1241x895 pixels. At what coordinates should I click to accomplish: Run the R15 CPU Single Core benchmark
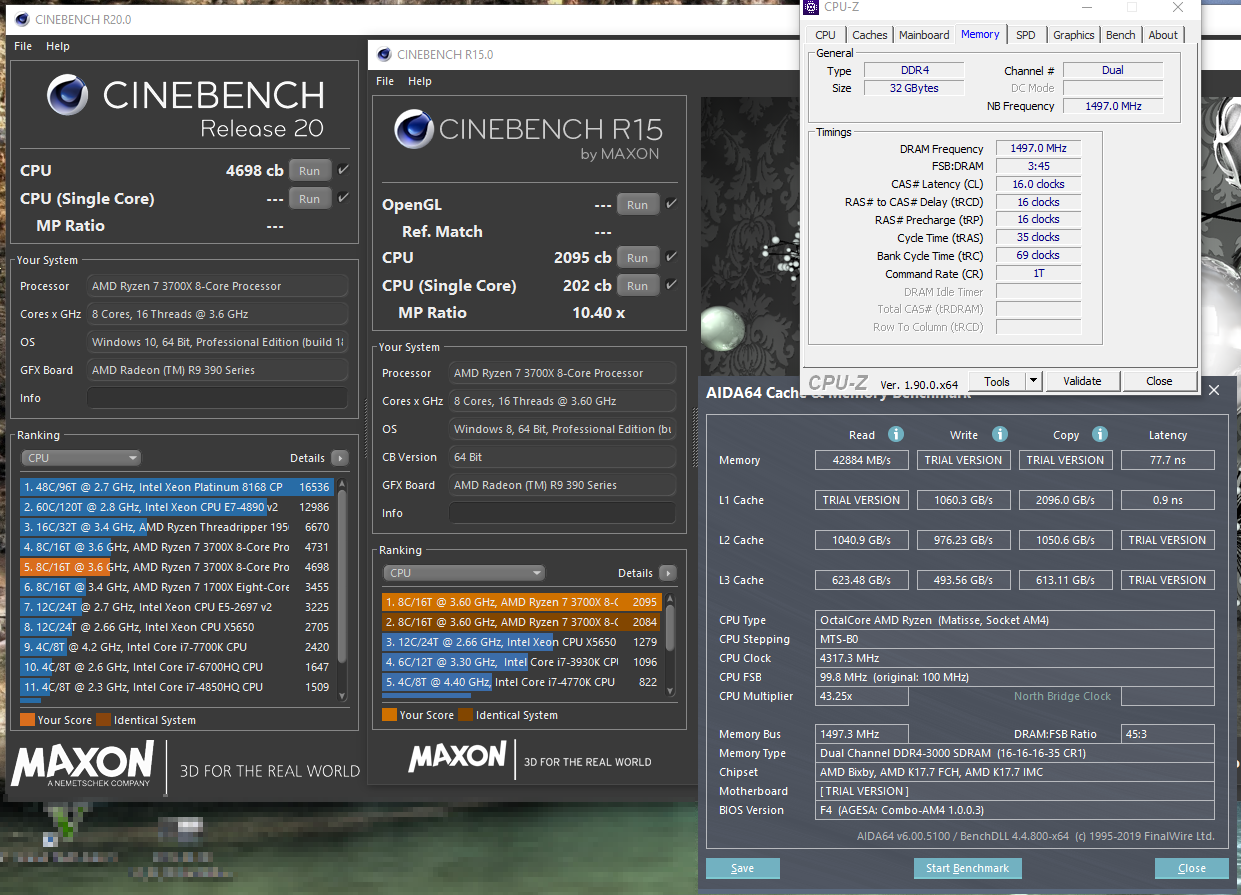pos(638,285)
